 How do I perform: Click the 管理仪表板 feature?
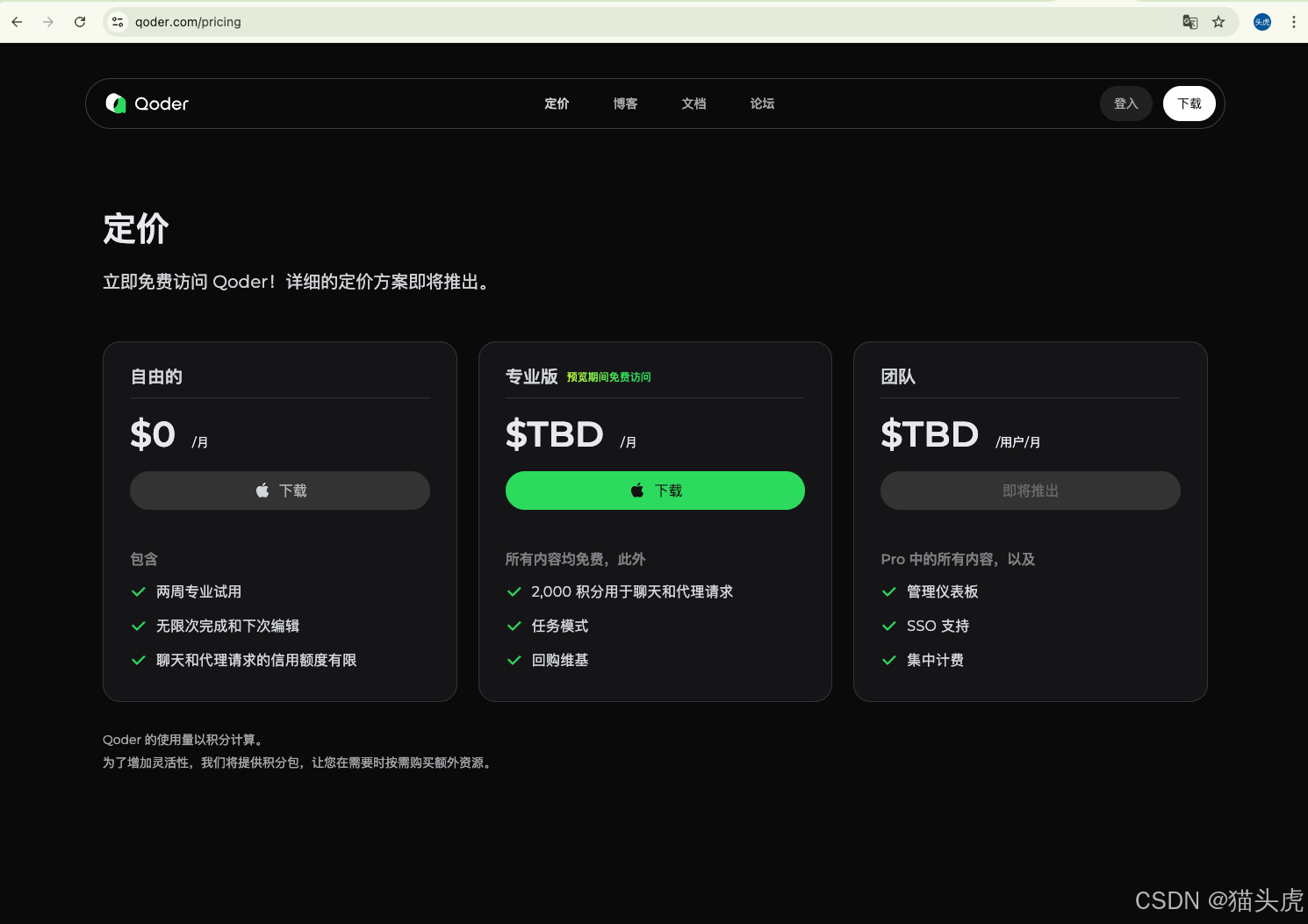coord(943,591)
